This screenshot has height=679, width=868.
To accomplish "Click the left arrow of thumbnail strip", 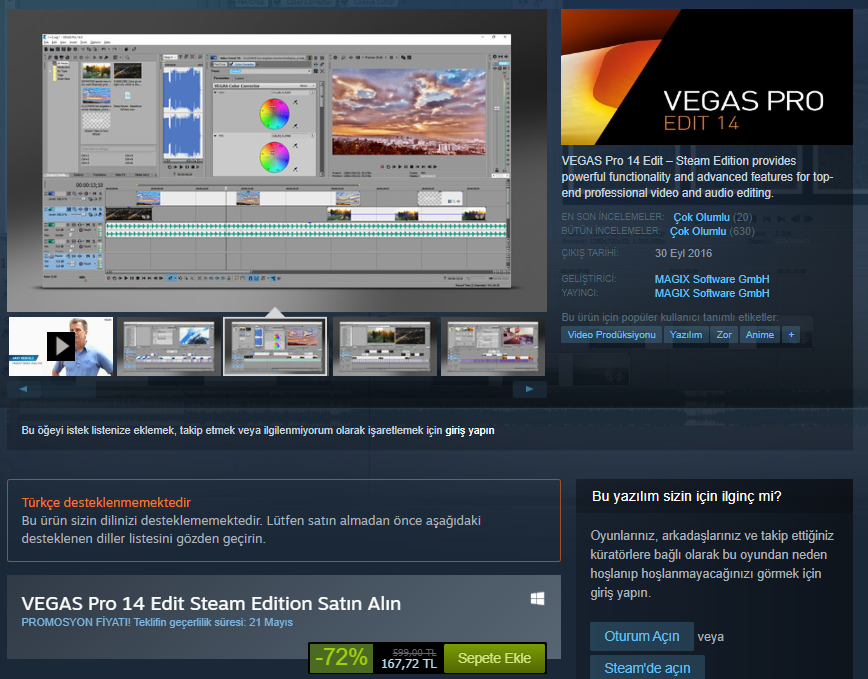I will coord(23,389).
